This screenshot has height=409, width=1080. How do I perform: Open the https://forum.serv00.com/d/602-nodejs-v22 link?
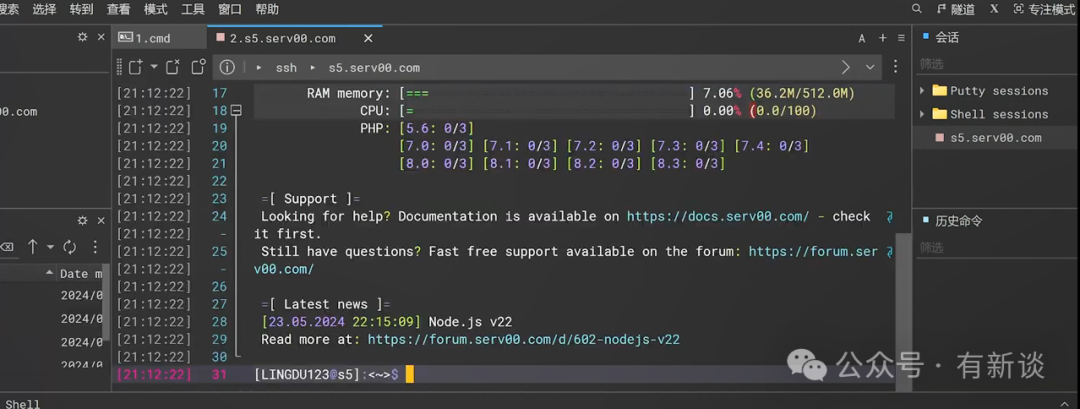point(524,339)
